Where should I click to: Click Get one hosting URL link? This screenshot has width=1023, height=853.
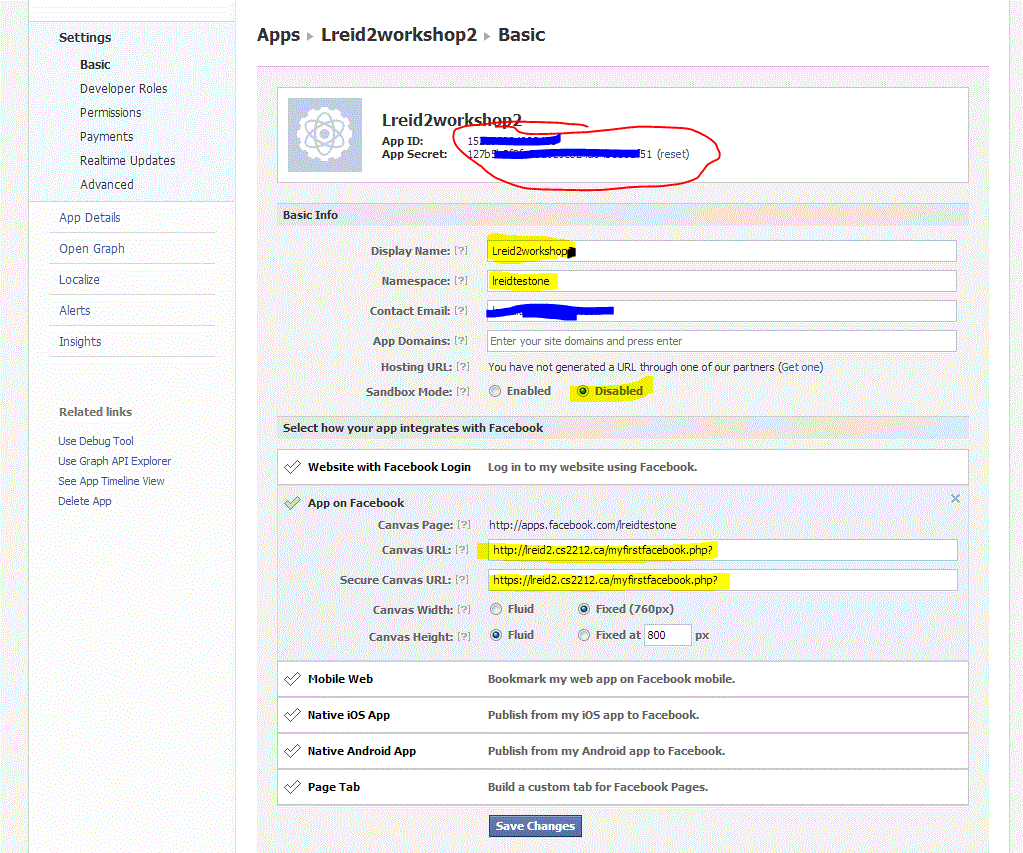point(801,367)
